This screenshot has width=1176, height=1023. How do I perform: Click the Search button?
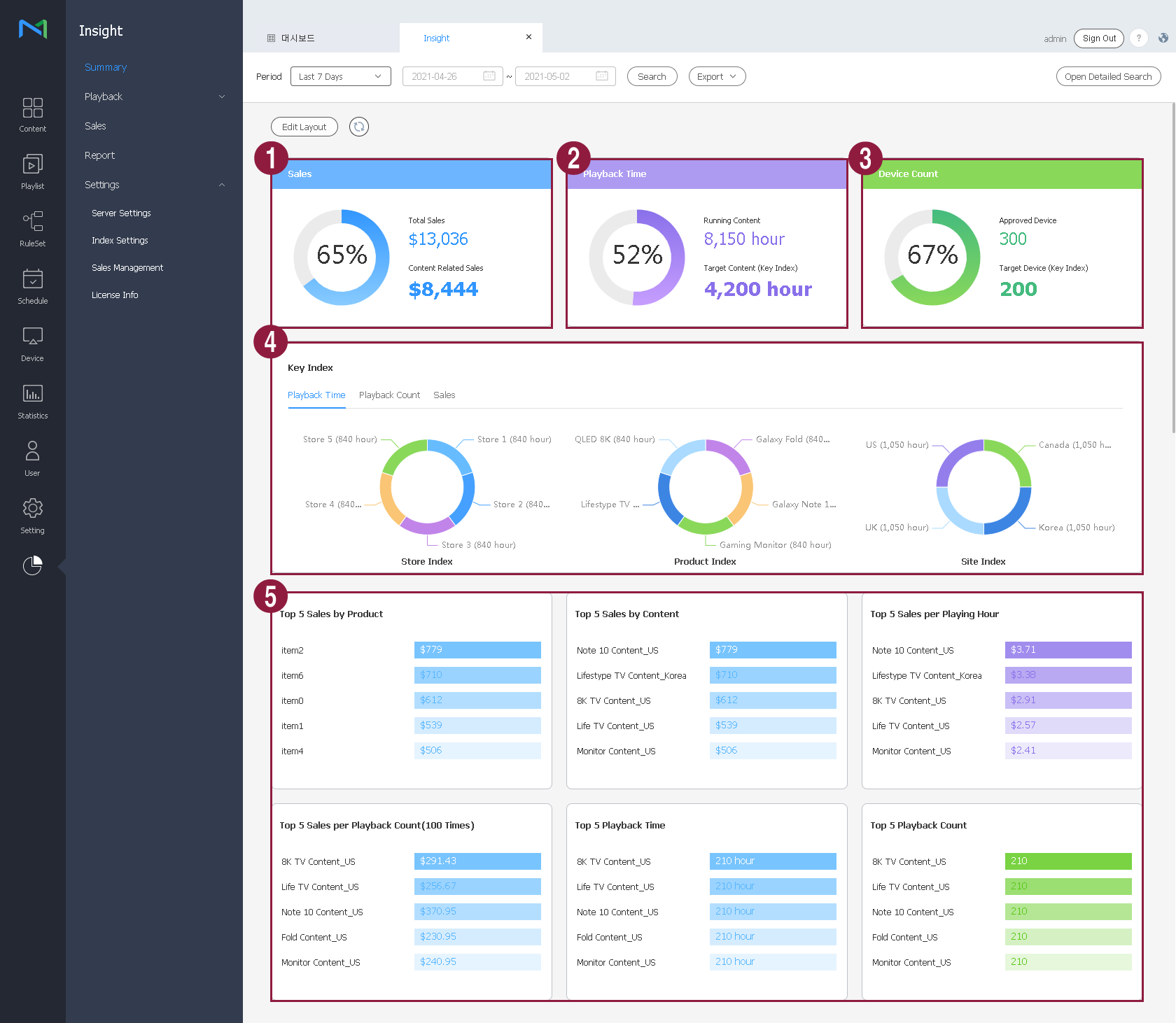tap(652, 76)
